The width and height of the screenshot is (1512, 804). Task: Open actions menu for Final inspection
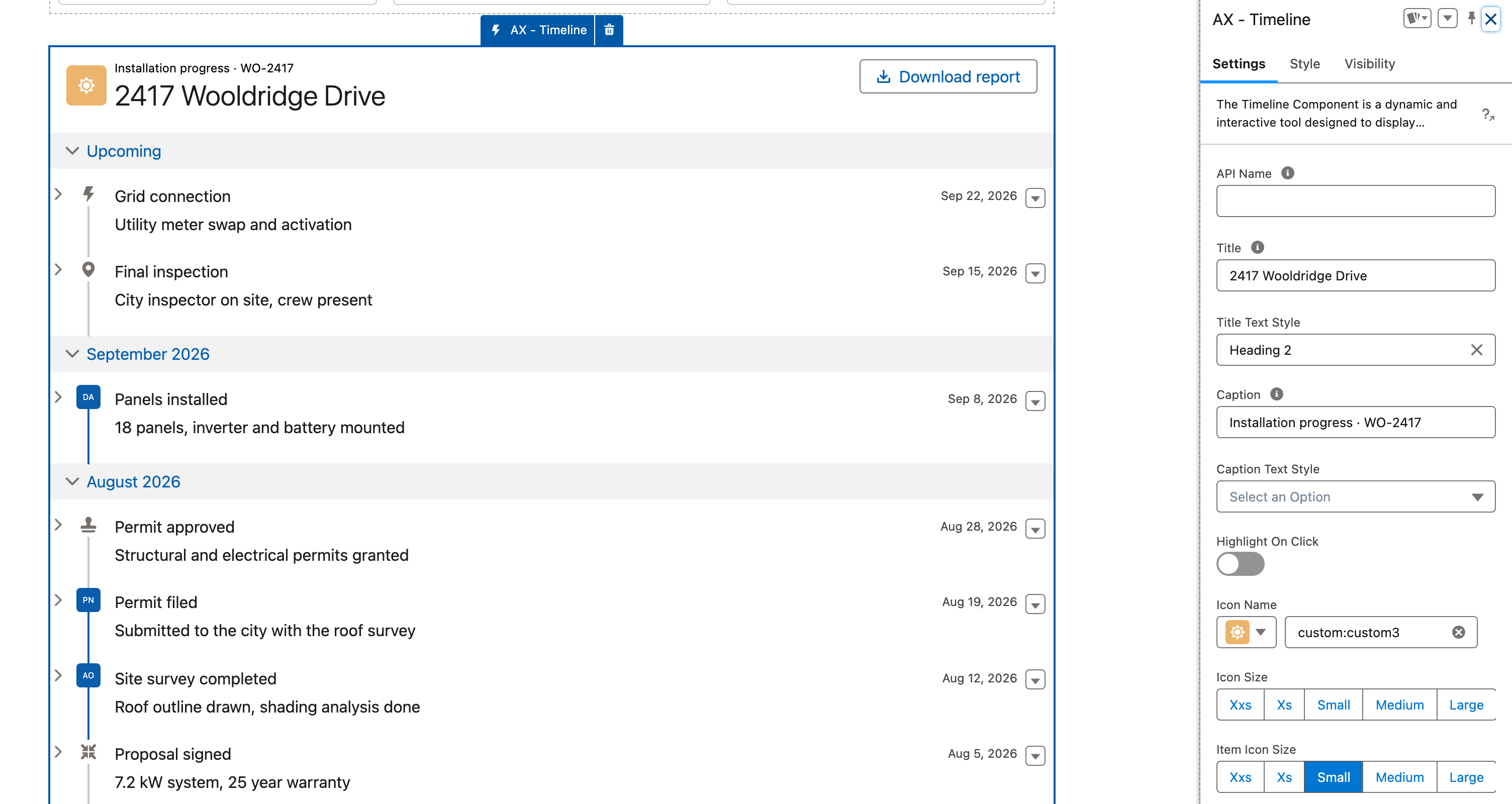point(1035,273)
